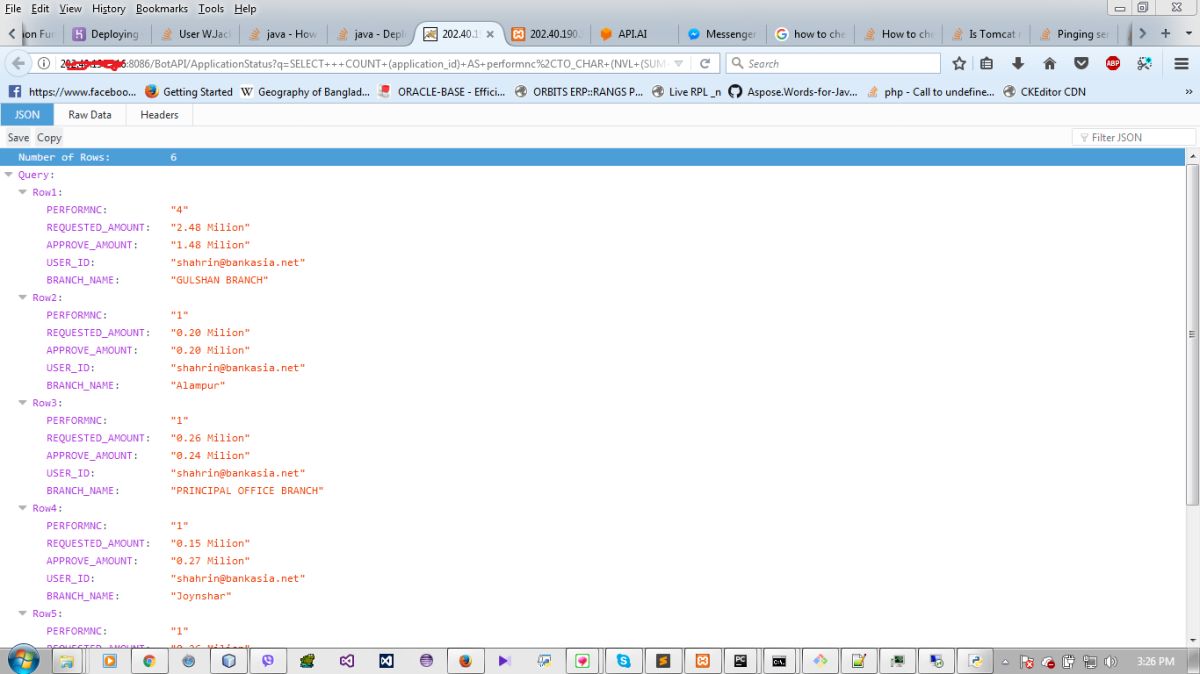Open the Aspose.Words-for-Java bookmark

[794, 92]
